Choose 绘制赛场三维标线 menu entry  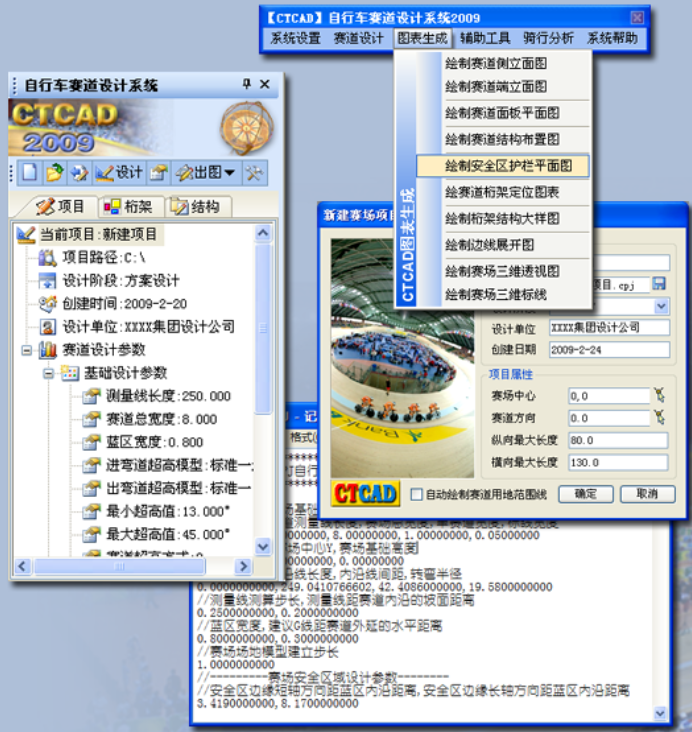(502, 295)
